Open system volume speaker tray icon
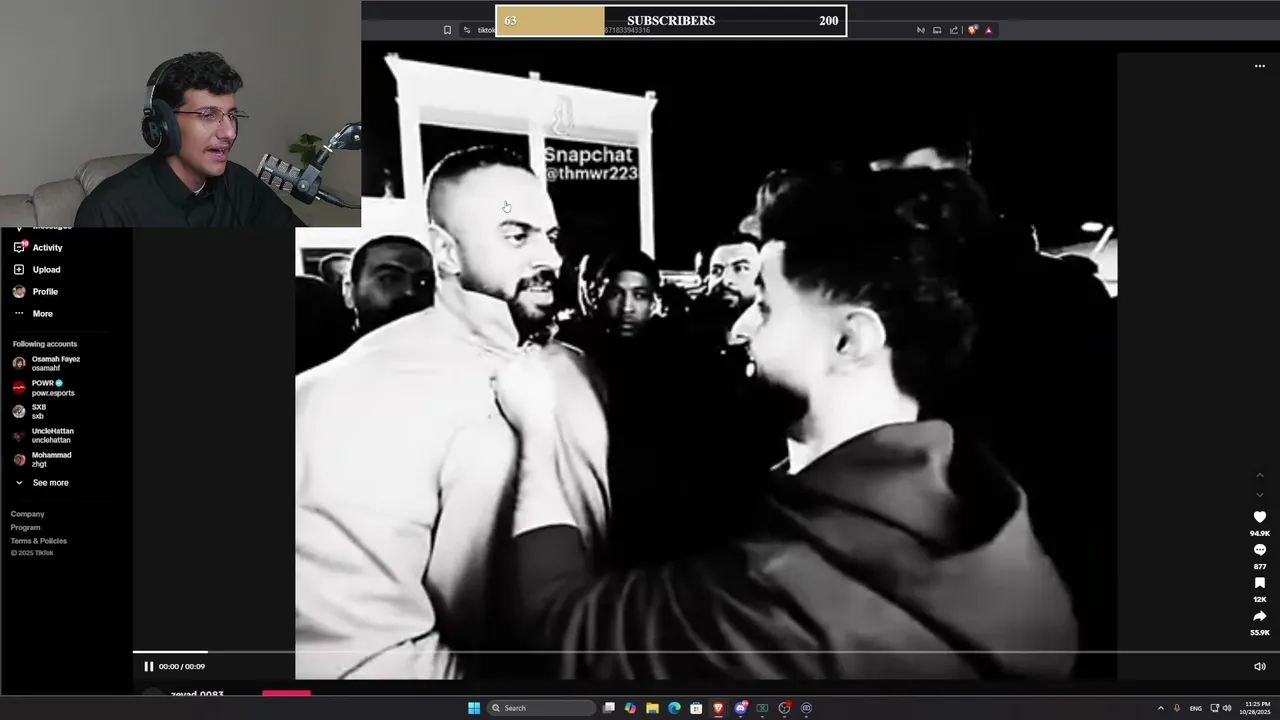The width and height of the screenshot is (1280, 720). pyautogui.click(x=1227, y=708)
